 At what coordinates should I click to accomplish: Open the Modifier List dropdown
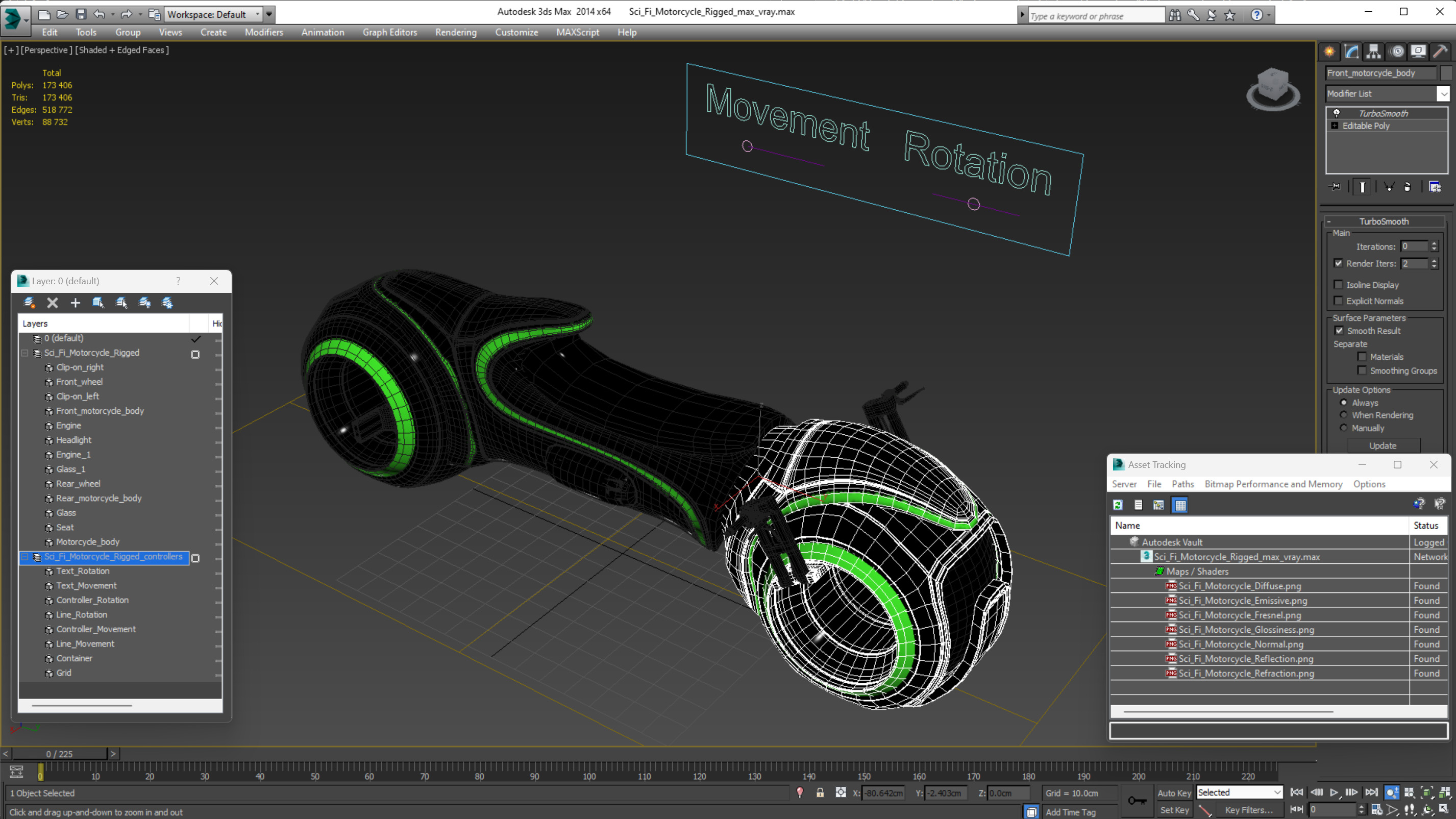(1444, 94)
